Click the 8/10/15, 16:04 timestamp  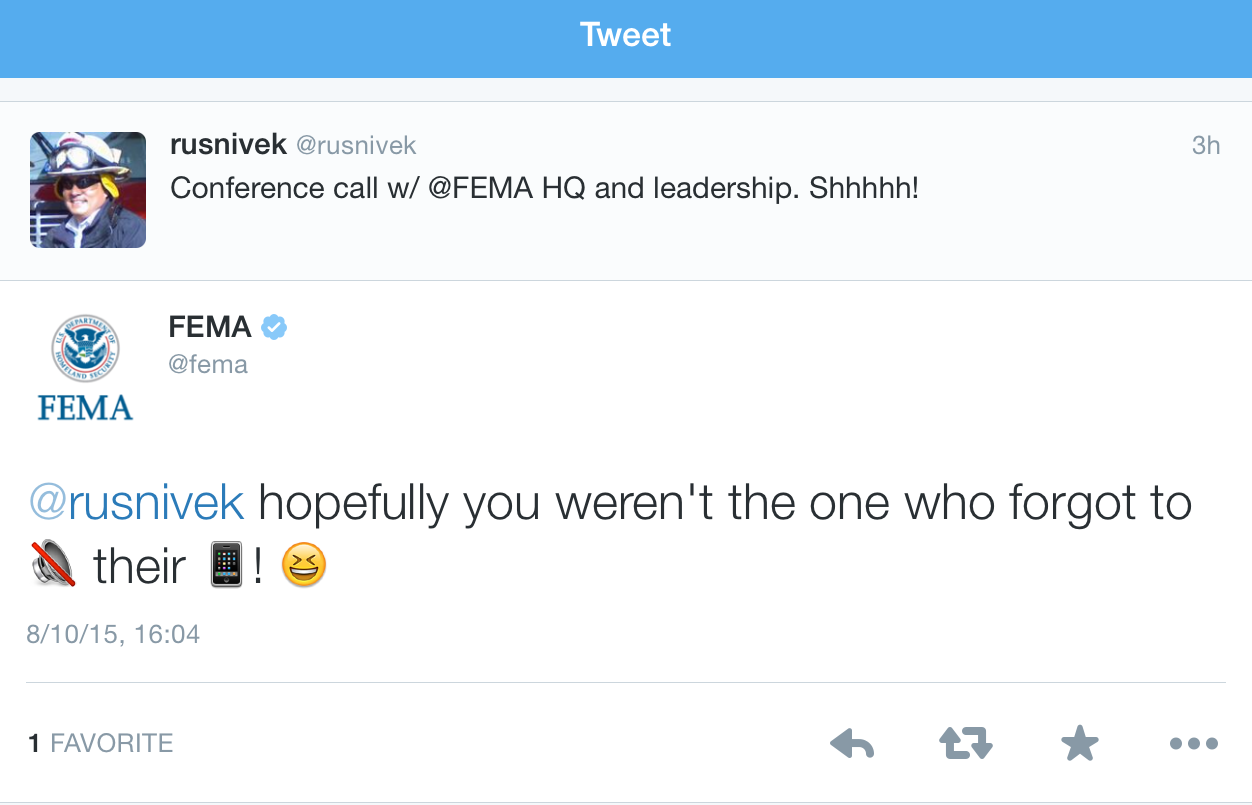113,634
